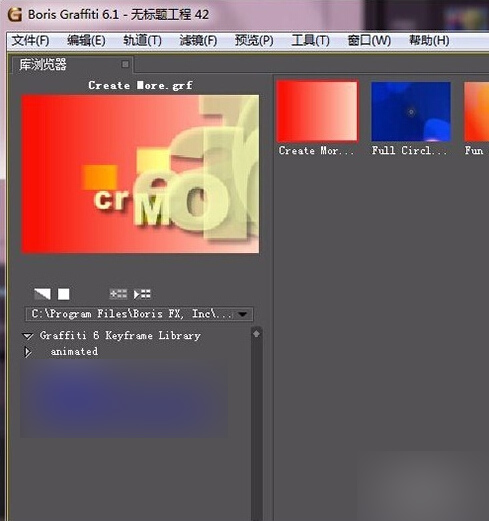Click the Full Circl... thumbnail caption
Viewport: 489px width, 521px height.
pos(409,150)
